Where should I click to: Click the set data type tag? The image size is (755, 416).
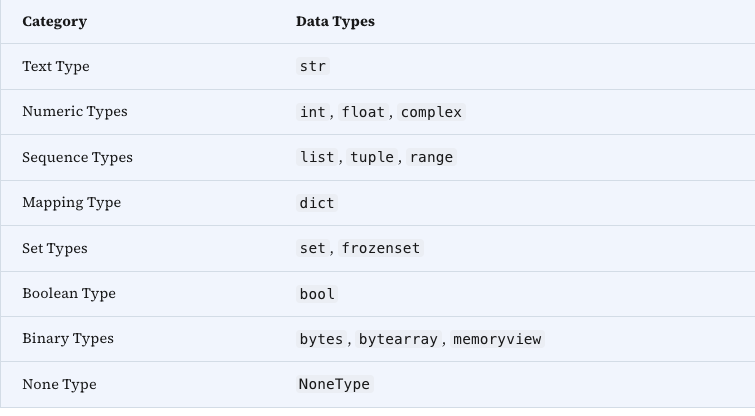[x=313, y=248]
